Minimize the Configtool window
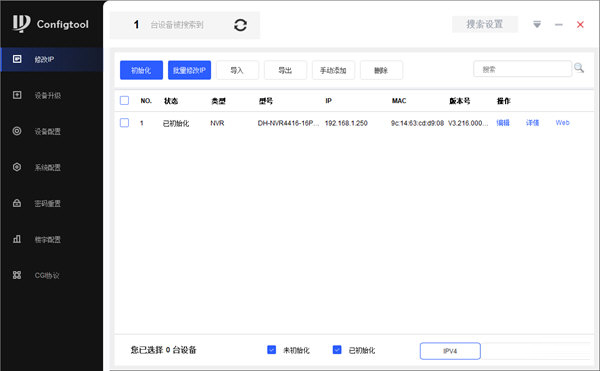The height and width of the screenshot is (371, 600). point(559,24)
